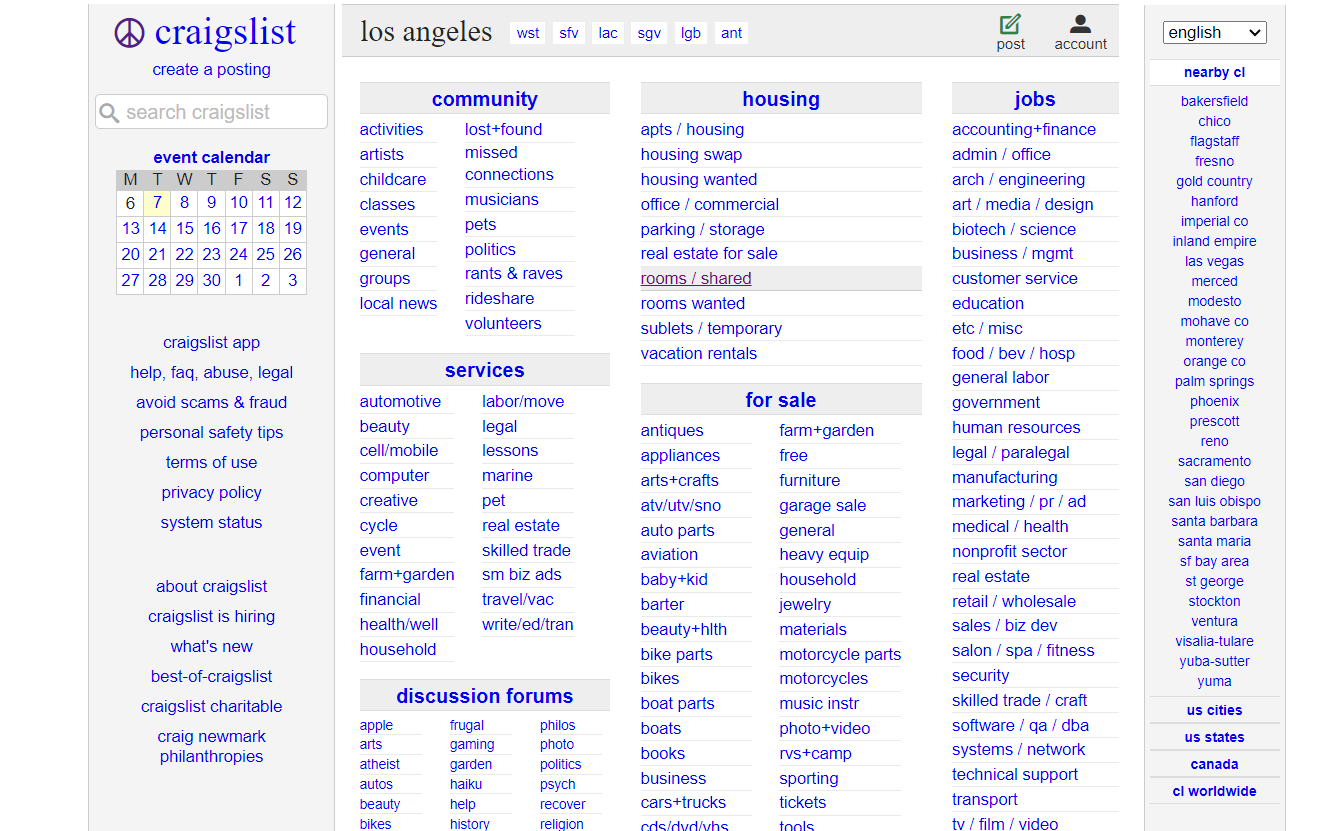Open apts / housing listings
Viewport: 1341px width, 831px height.
(692, 129)
